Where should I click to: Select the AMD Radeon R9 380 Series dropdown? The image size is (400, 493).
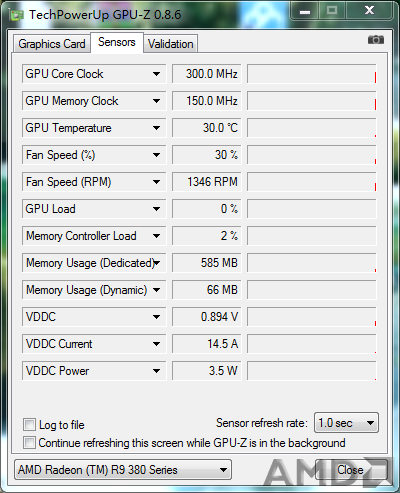[x=123, y=470]
